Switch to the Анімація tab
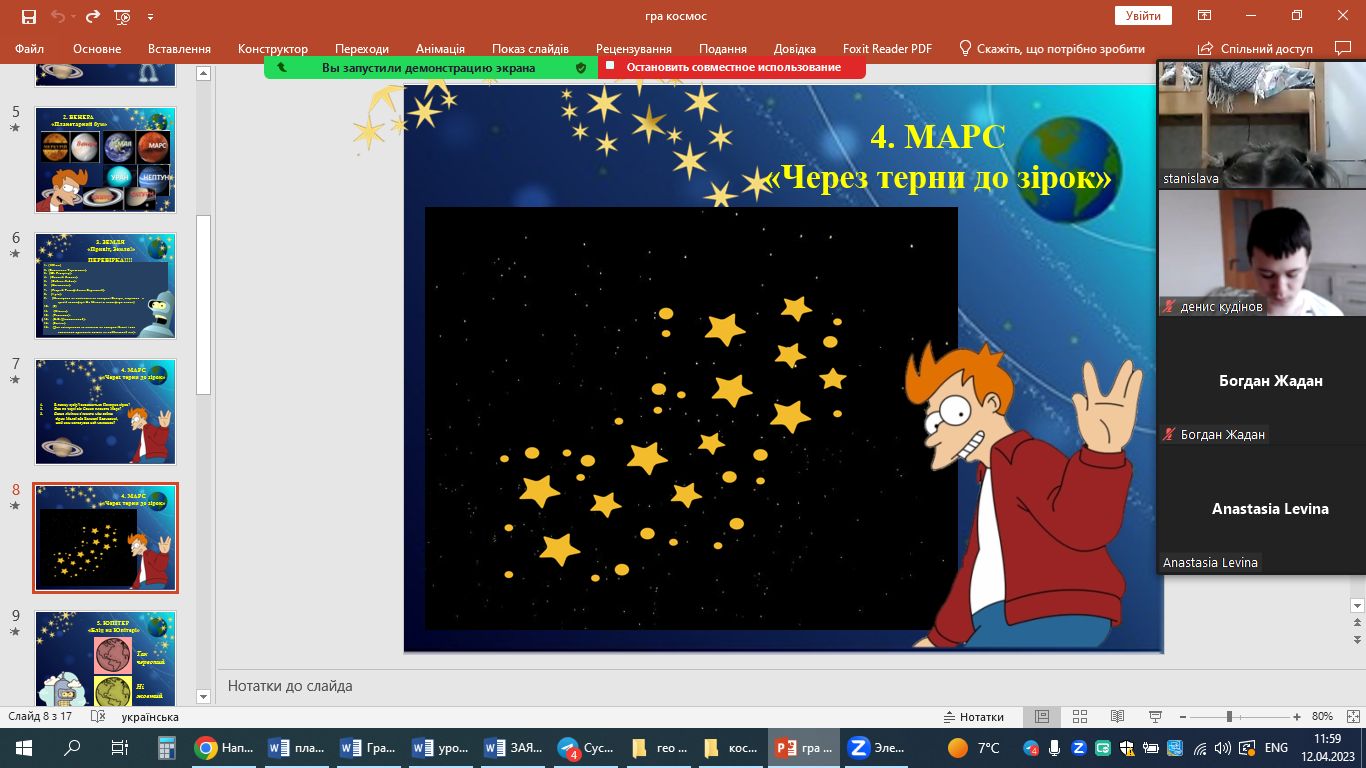This screenshot has height=768, width=1366. click(440, 49)
